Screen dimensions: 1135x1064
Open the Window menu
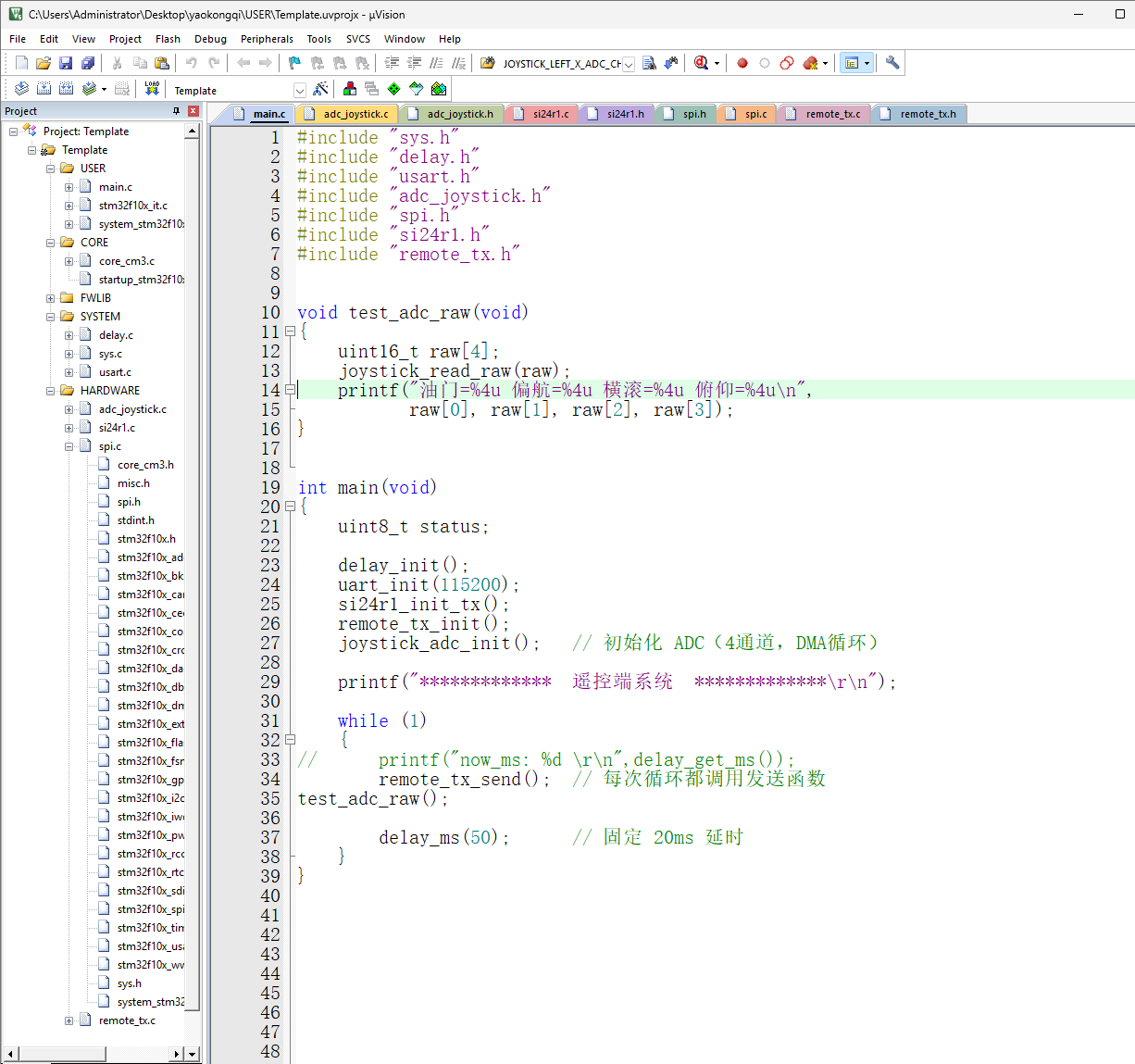coord(405,39)
